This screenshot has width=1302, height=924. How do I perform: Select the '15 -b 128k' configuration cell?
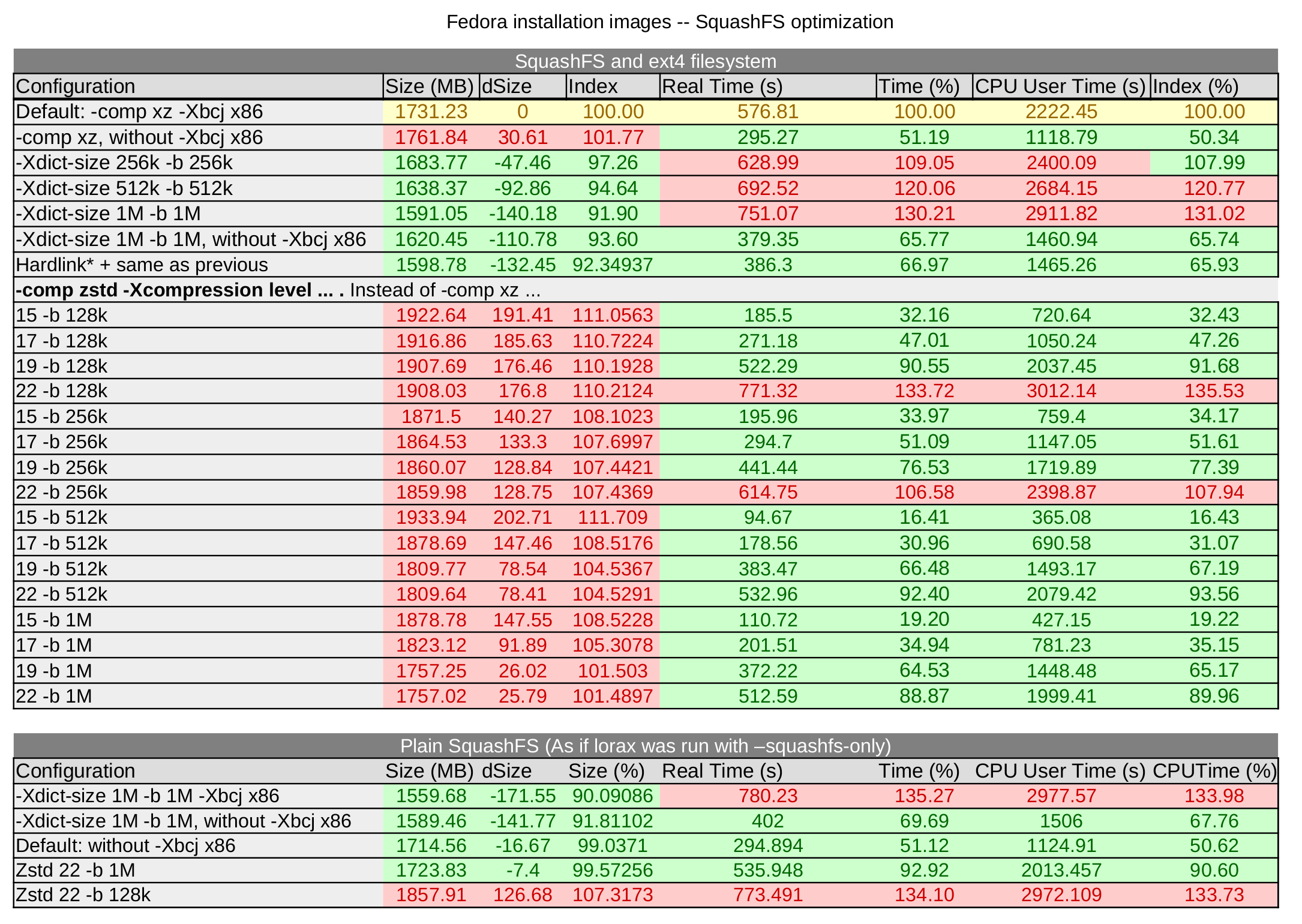pos(62,315)
